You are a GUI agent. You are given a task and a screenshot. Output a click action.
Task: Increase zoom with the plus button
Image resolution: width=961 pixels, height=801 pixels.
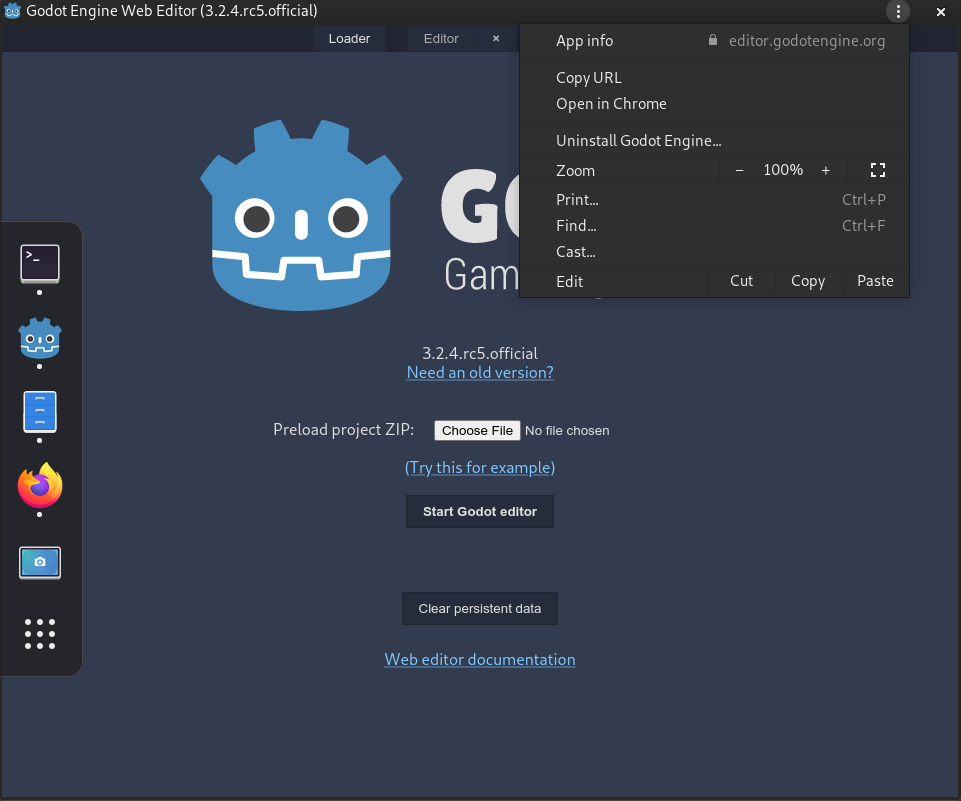826,170
